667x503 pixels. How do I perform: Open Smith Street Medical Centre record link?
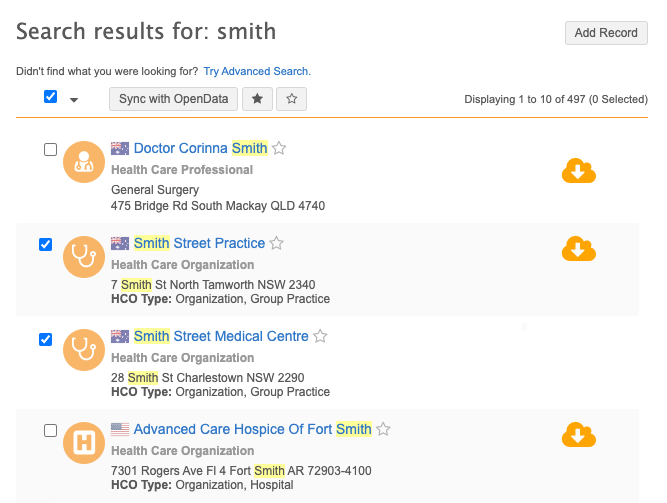(x=221, y=336)
